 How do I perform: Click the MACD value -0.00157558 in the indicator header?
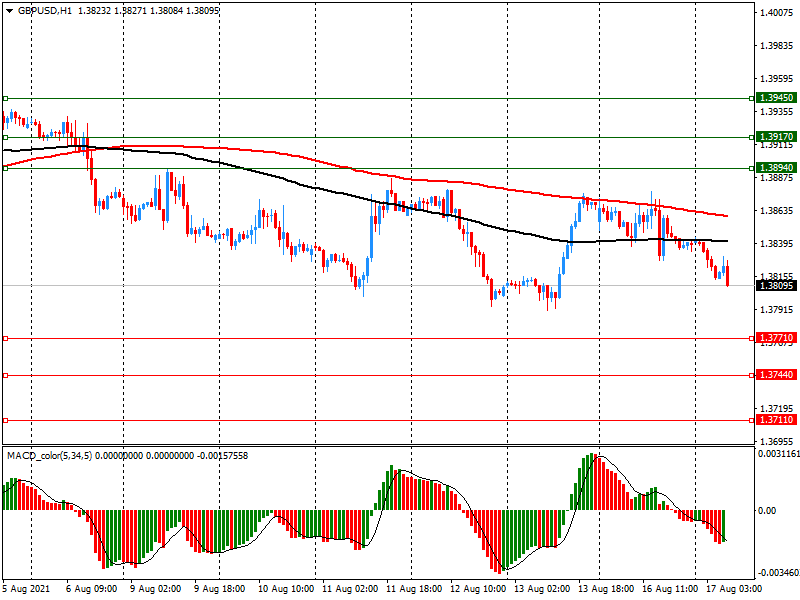[222, 455]
